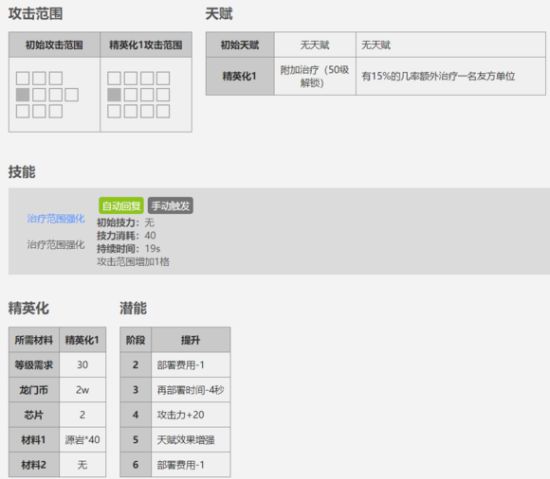The image size is (550, 479).
Task: Click the 等级需求 row label
Action: [34, 365]
